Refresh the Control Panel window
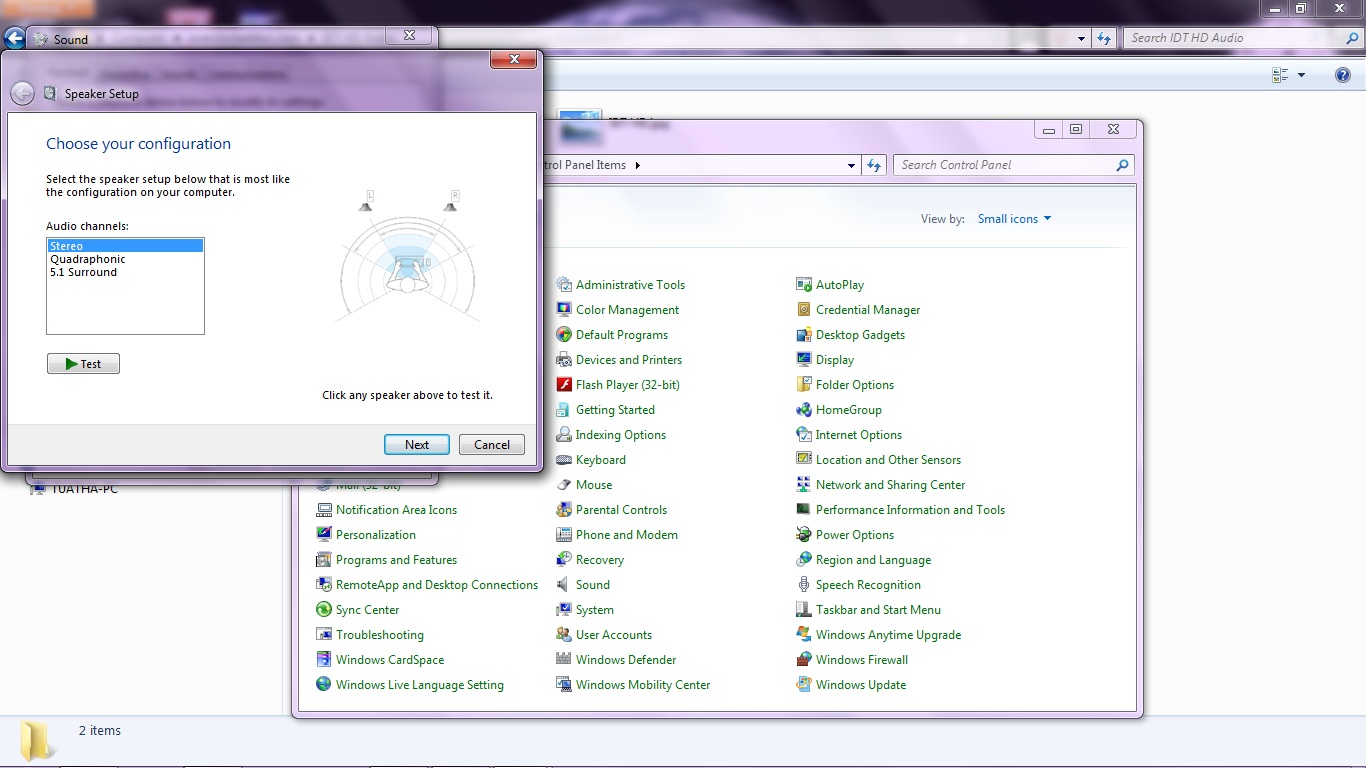1366x768 pixels. pyautogui.click(x=875, y=165)
